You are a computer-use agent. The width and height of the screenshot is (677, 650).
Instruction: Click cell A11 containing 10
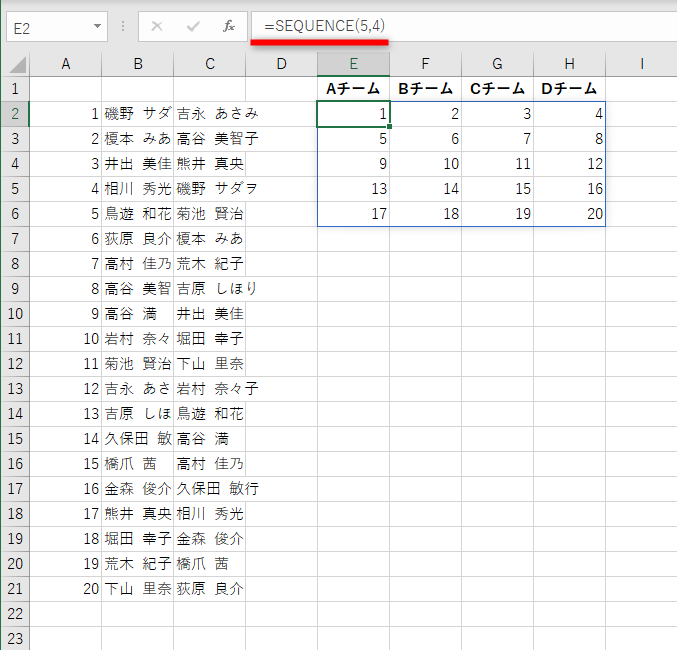(66, 339)
